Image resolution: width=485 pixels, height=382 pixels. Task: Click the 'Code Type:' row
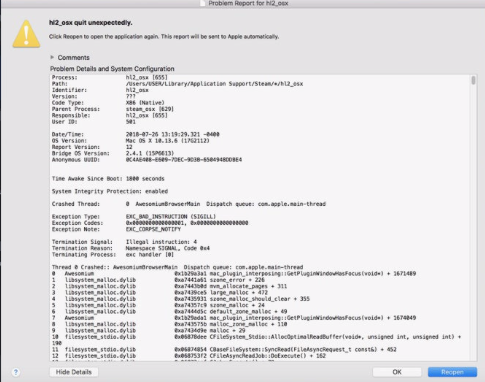[108, 103]
